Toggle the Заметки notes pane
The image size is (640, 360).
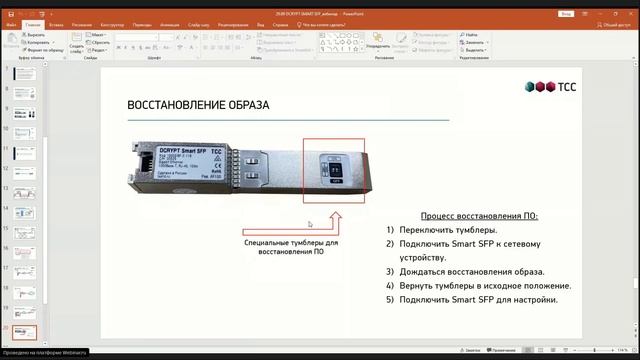(470, 350)
